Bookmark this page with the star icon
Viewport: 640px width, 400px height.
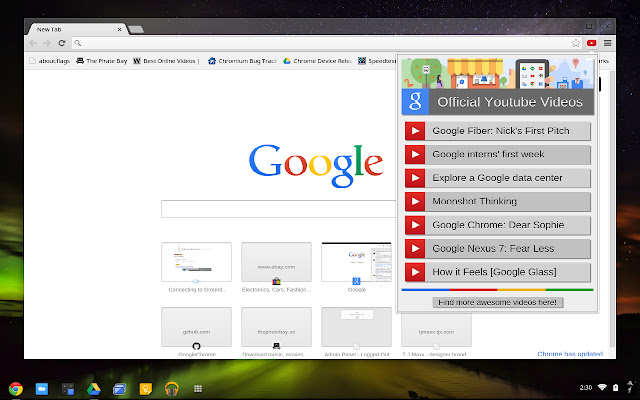point(576,43)
